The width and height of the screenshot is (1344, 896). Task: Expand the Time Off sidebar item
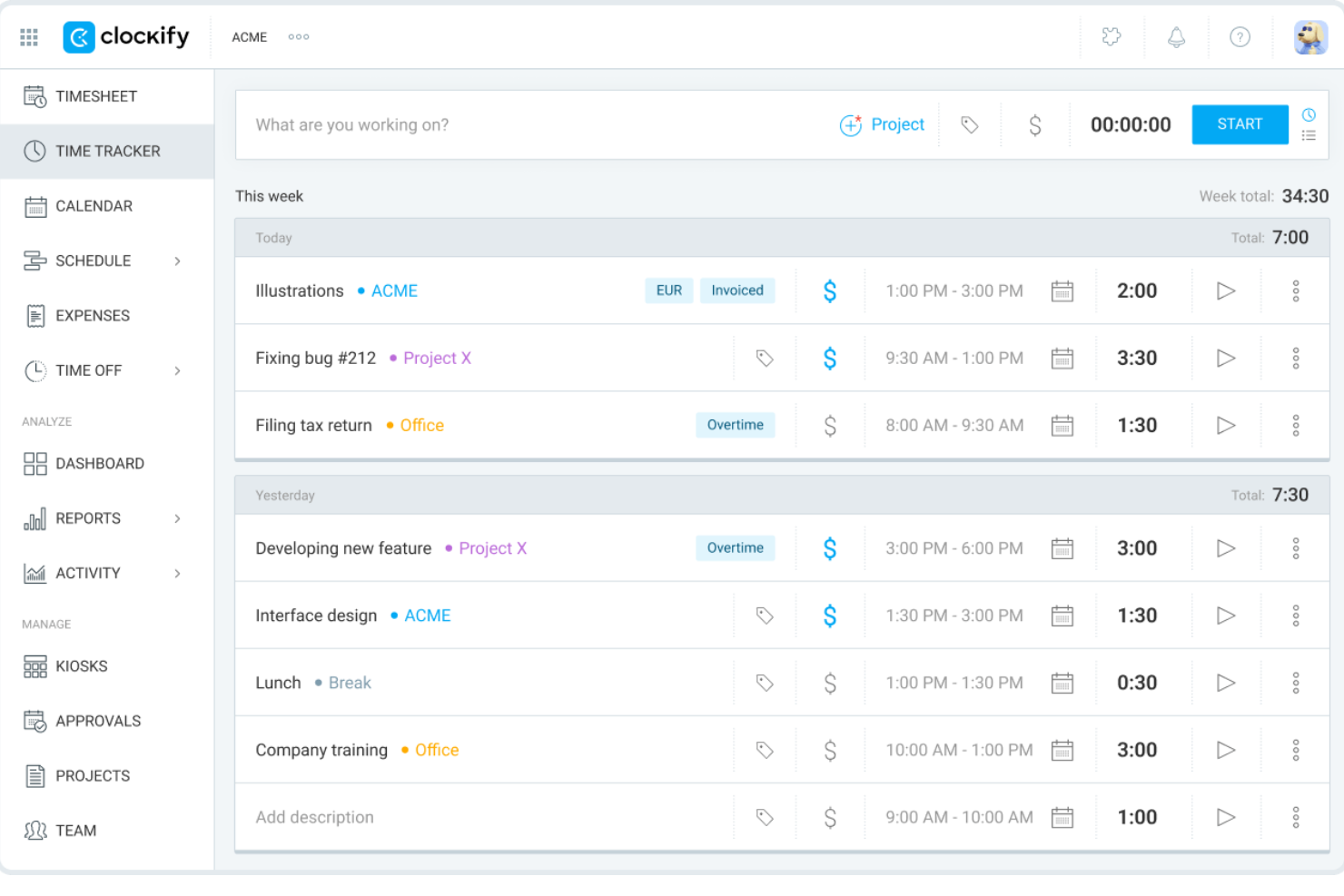click(x=177, y=370)
